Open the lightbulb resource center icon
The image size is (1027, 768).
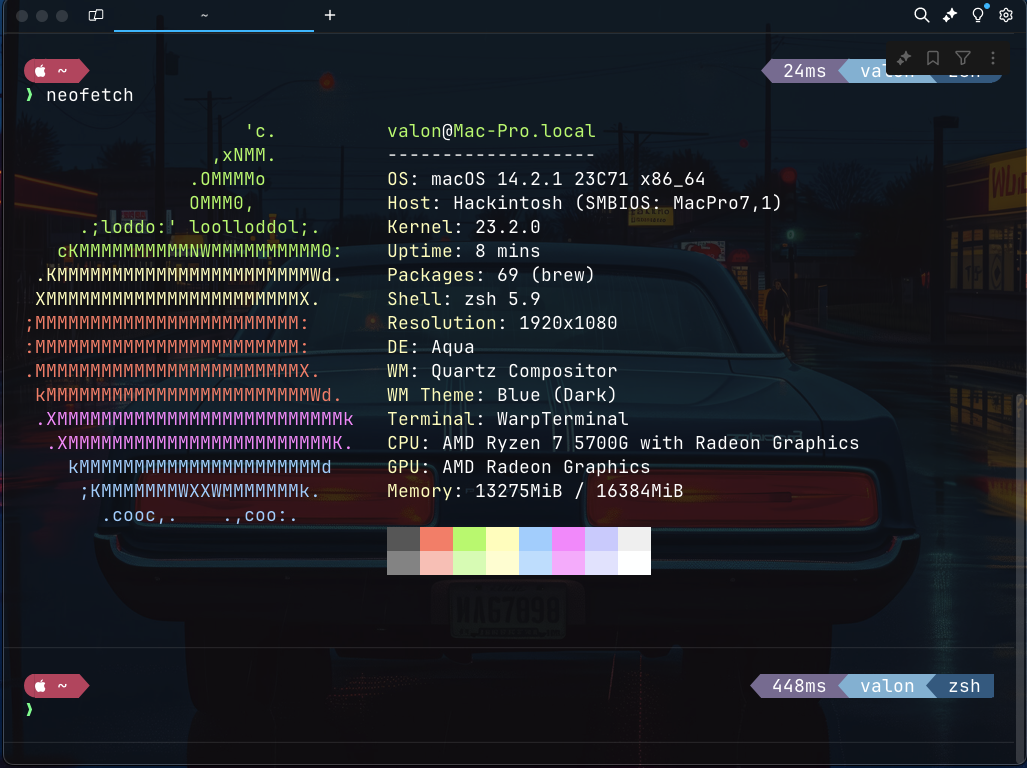tap(978, 15)
